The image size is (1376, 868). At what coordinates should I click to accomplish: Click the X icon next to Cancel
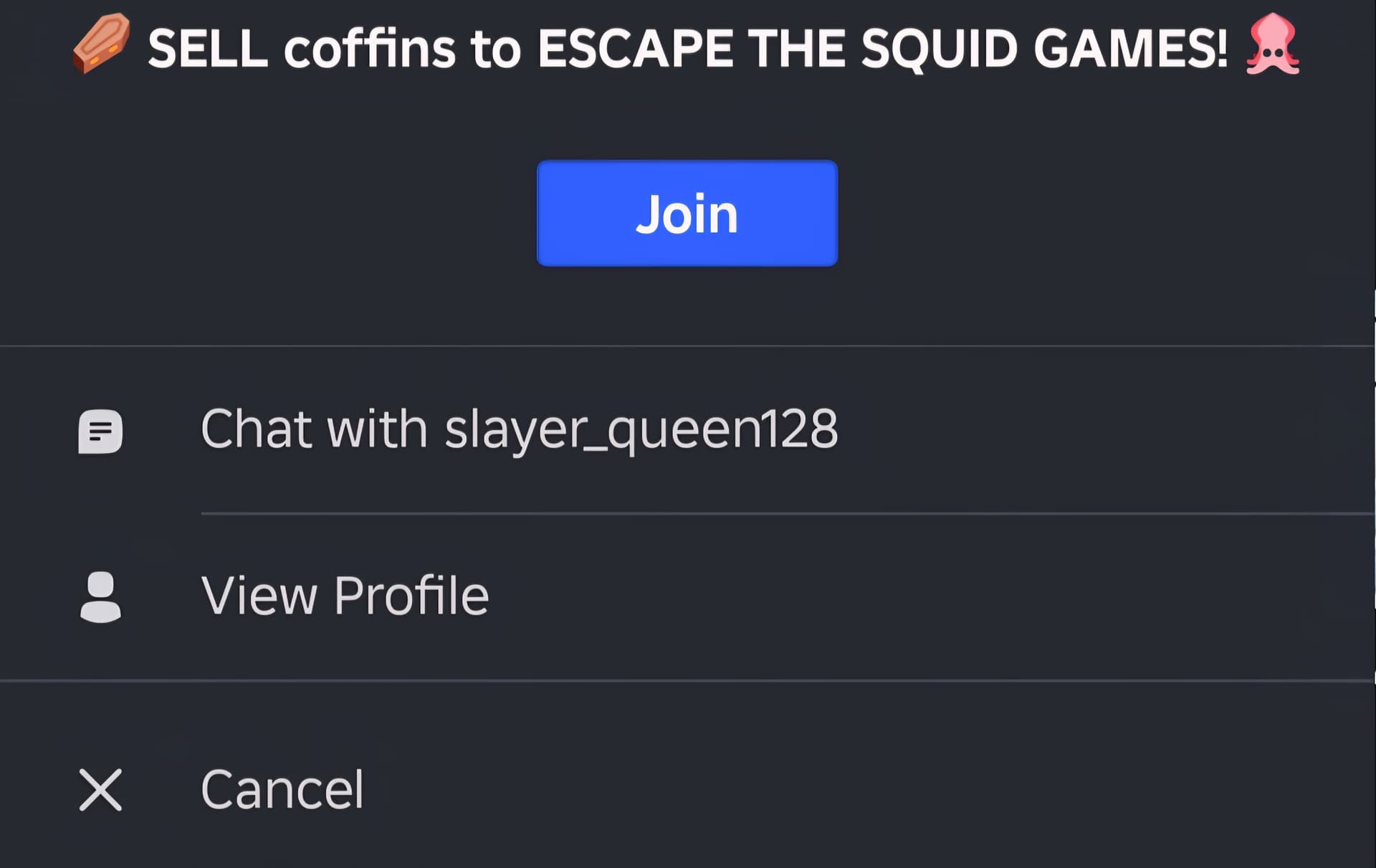coord(100,790)
